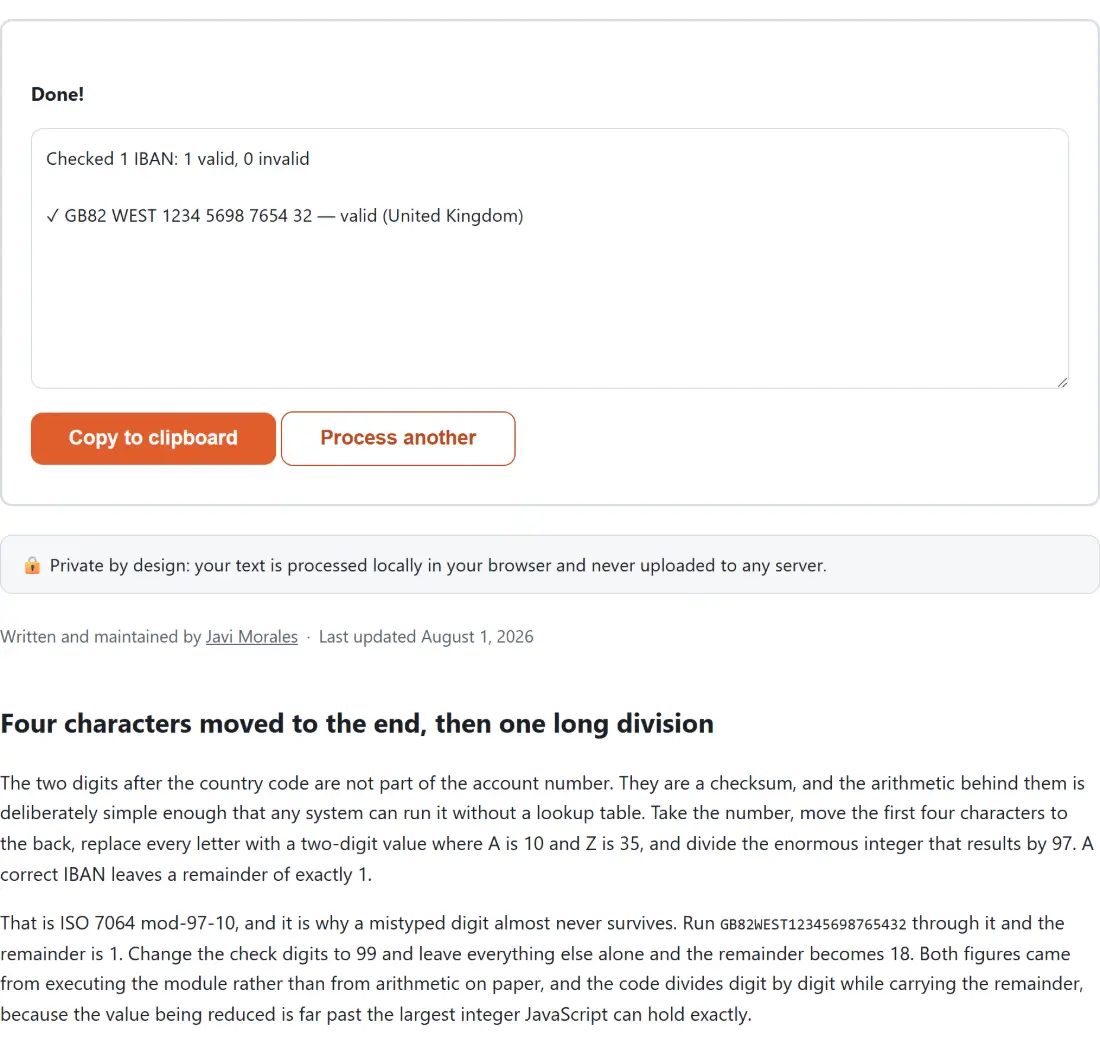The width and height of the screenshot is (1100, 1048).
Task: Click the "ISO 7064 mod-97-10" phrase
Action: [147, 923]
